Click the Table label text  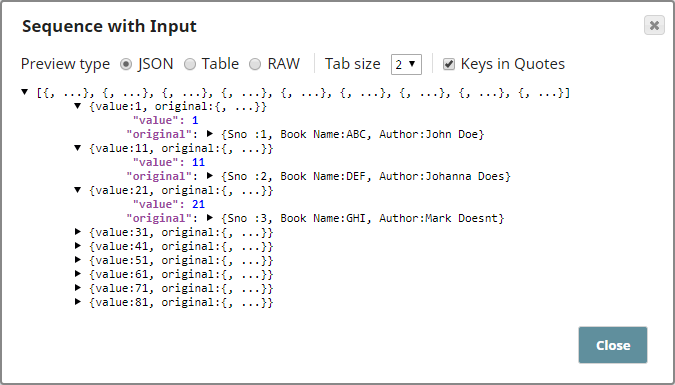pyautogui.click(x=220, y=64)
